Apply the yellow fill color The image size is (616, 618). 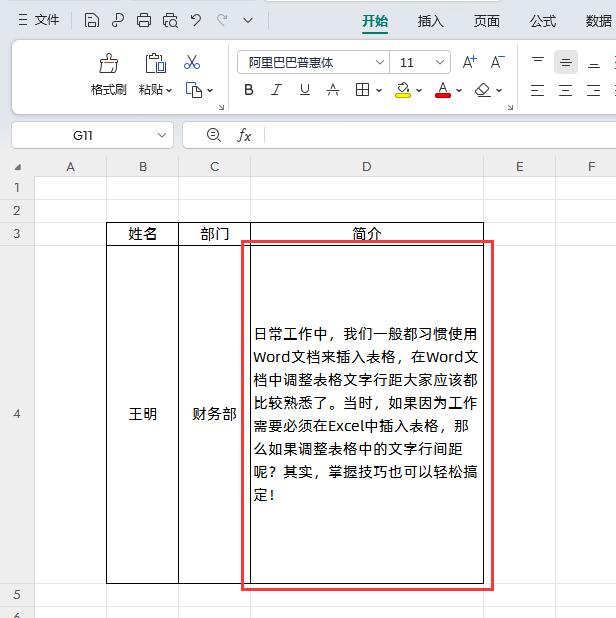[x=403, y=90]
